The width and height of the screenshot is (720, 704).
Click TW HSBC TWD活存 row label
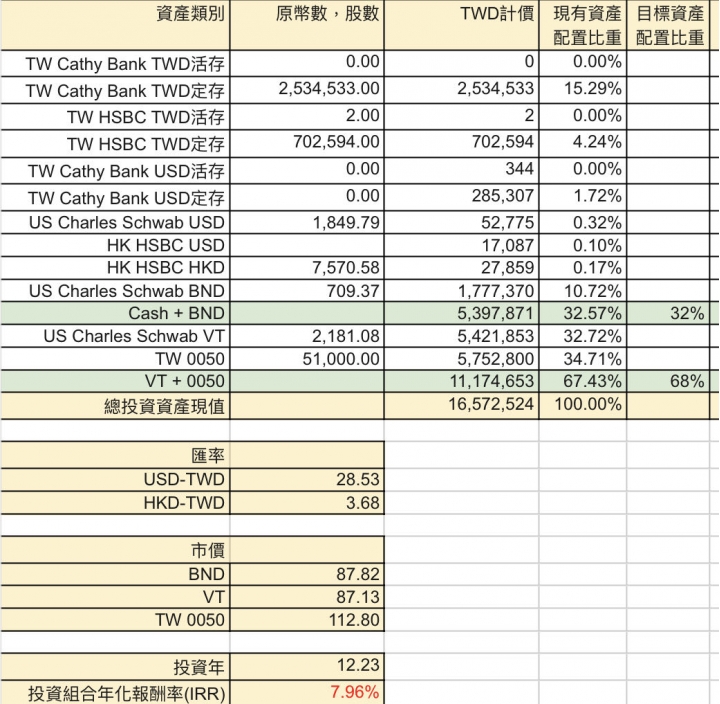coord(115,117)
